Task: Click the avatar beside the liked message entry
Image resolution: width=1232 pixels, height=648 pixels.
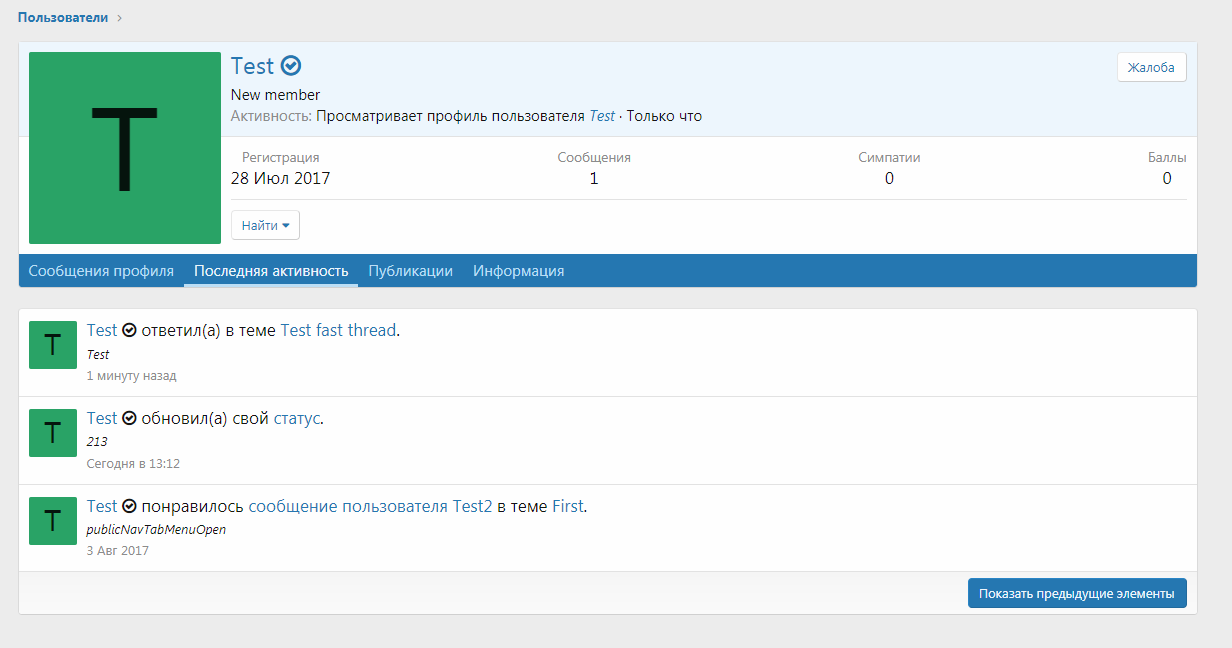Action: 52,521
